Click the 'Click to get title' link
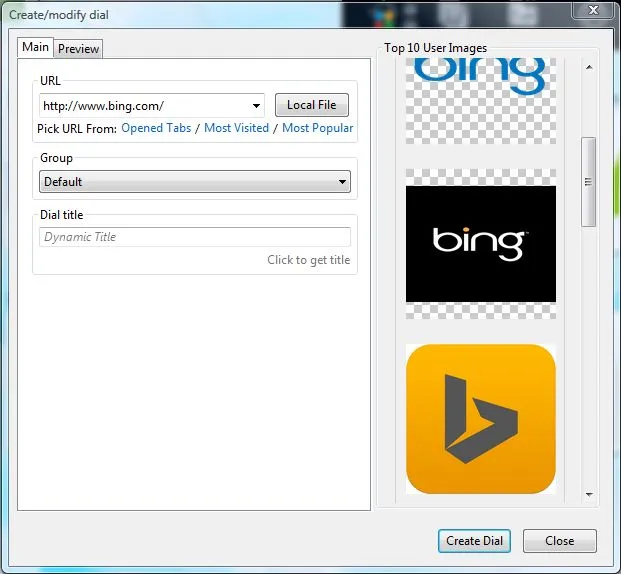This screenshot has height=574, width=621. pyautogui.click(x=308, y=260)
